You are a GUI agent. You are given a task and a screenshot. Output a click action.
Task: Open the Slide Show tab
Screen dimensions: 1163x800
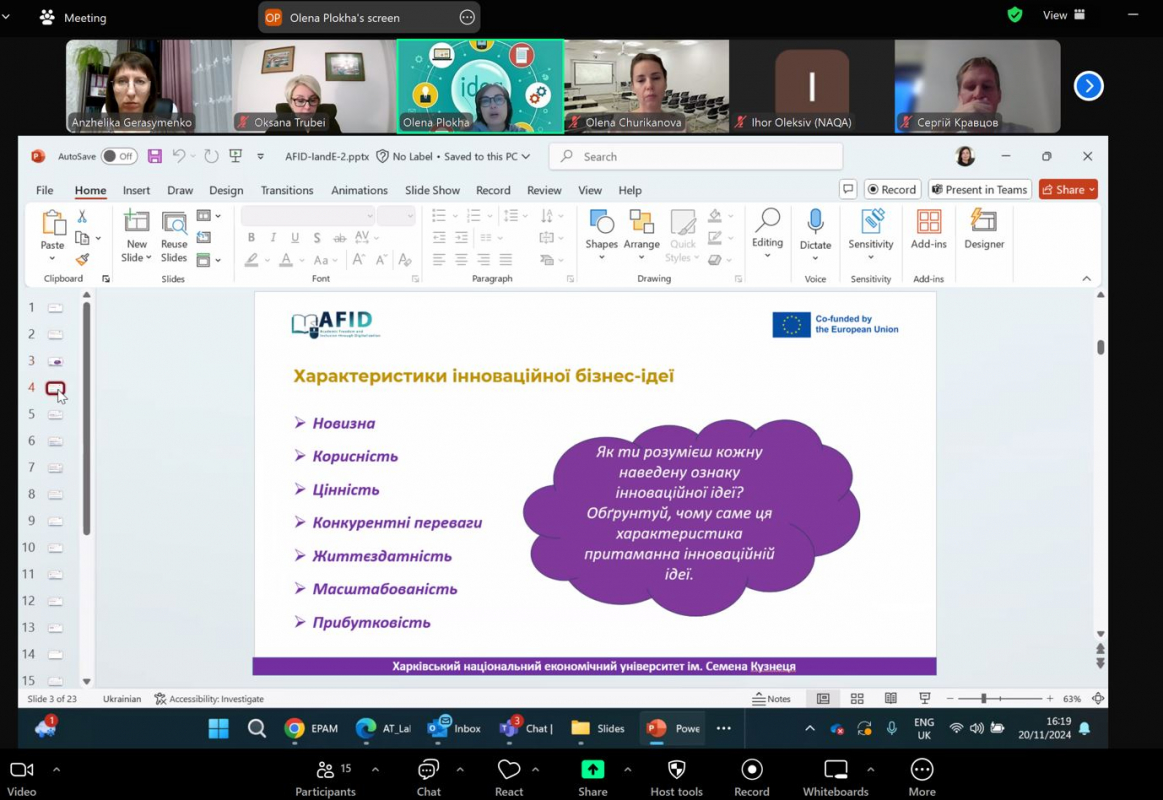point(432,190)
